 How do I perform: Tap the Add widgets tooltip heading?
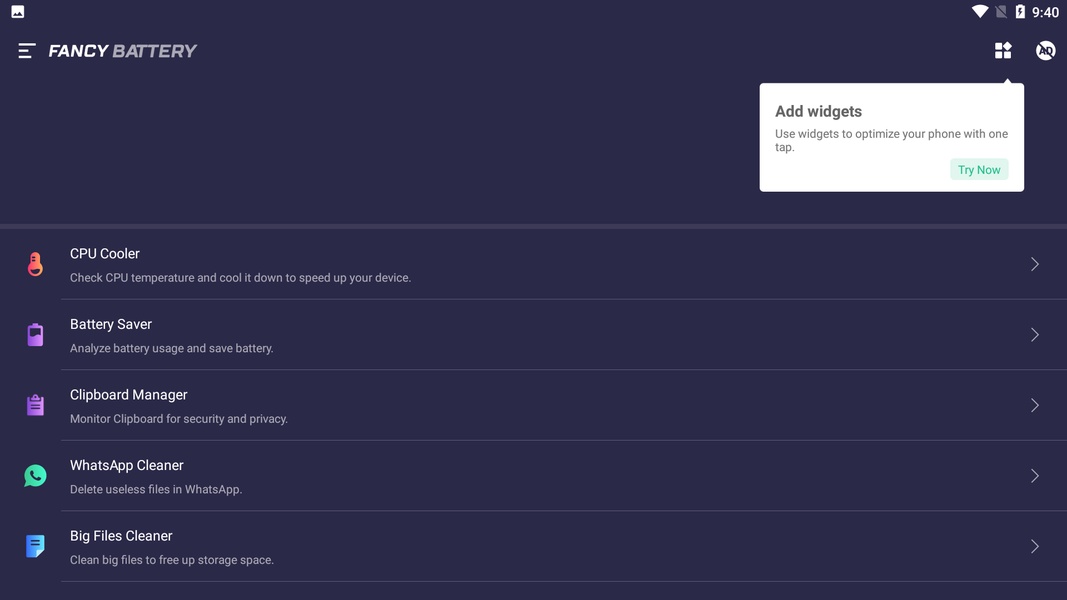(x=818, y=112)
